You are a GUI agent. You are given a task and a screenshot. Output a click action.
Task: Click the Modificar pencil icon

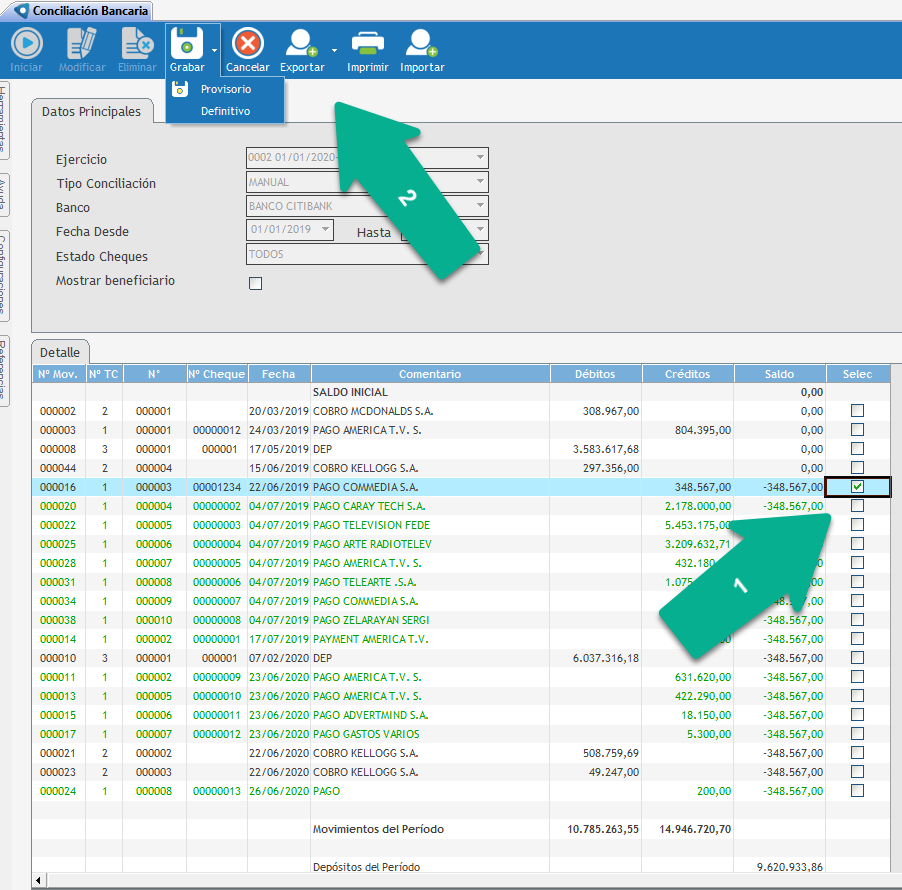pyautogui.click(x=82, y=44)
